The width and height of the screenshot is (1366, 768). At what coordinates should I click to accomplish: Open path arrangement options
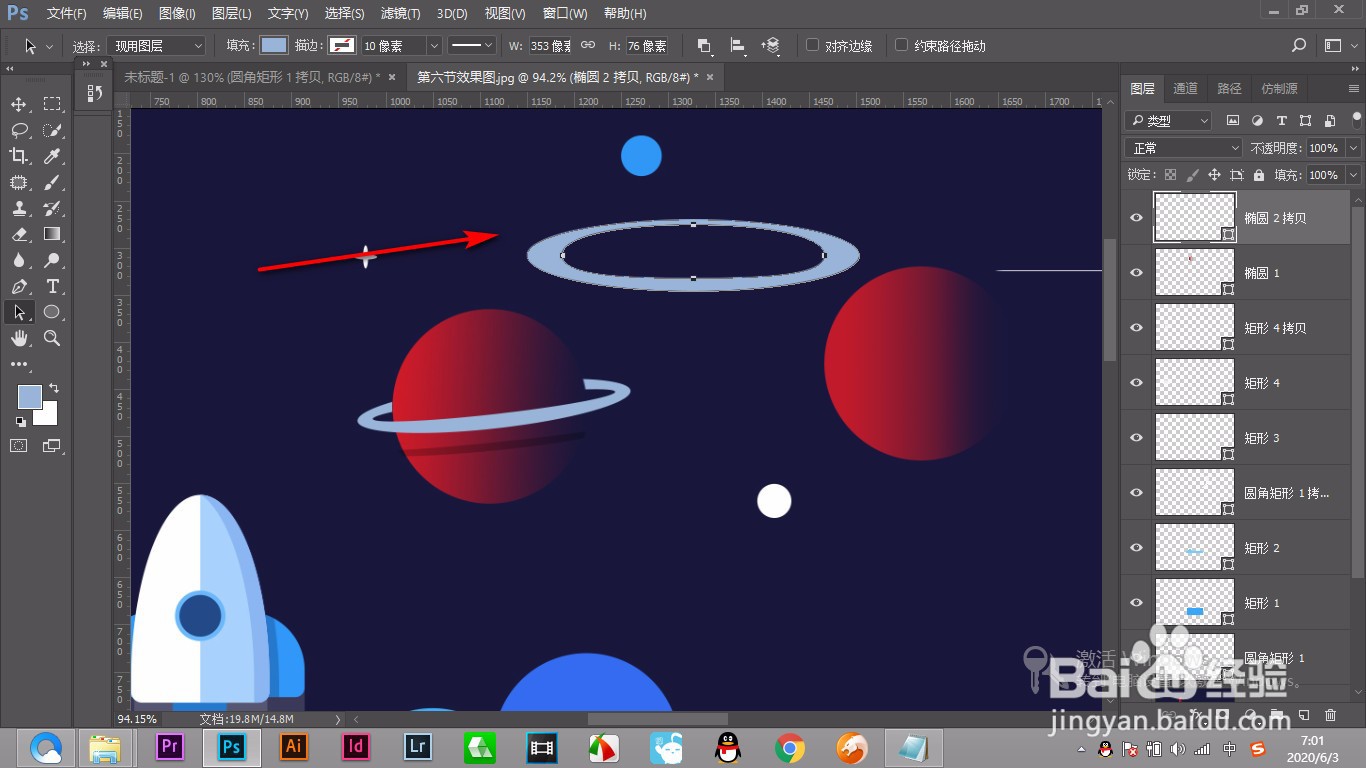pyautogui.click(x=770, y=46)
